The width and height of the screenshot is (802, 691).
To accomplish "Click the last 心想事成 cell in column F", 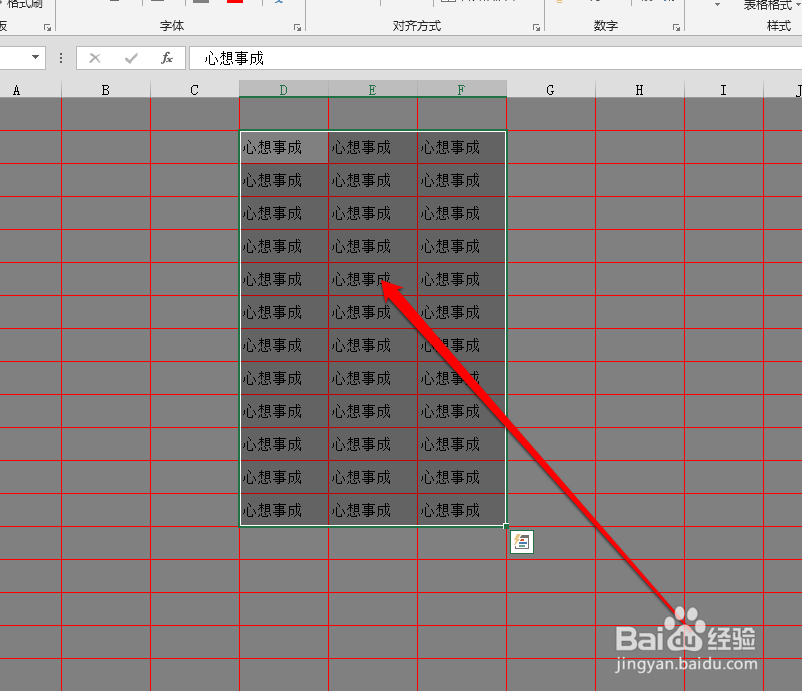I will coord(461,510).
